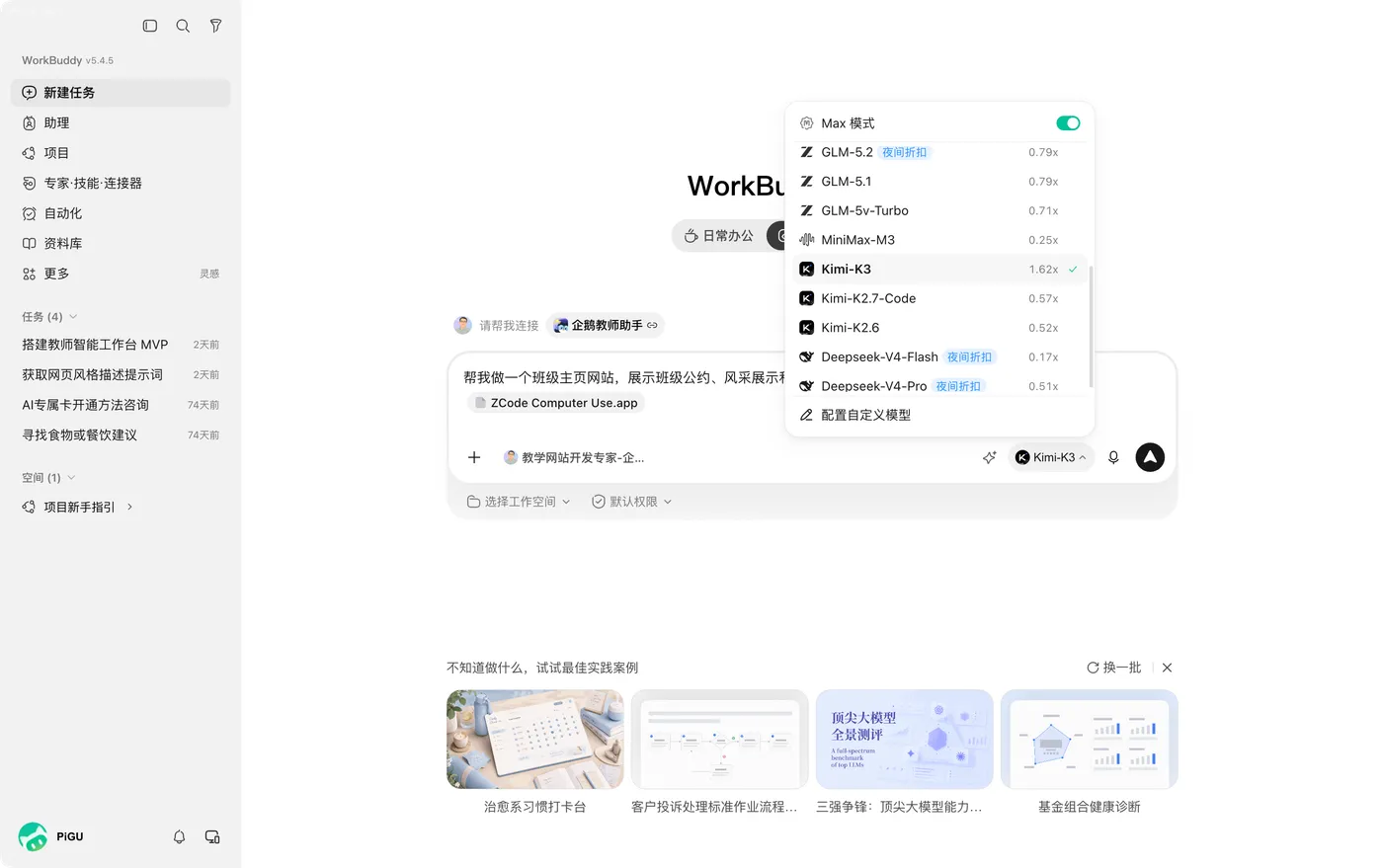Open the 基金组合健康诊断 thumbnail
Viewport: 1383px width, 868px height.
click(x=1089, y=740)
